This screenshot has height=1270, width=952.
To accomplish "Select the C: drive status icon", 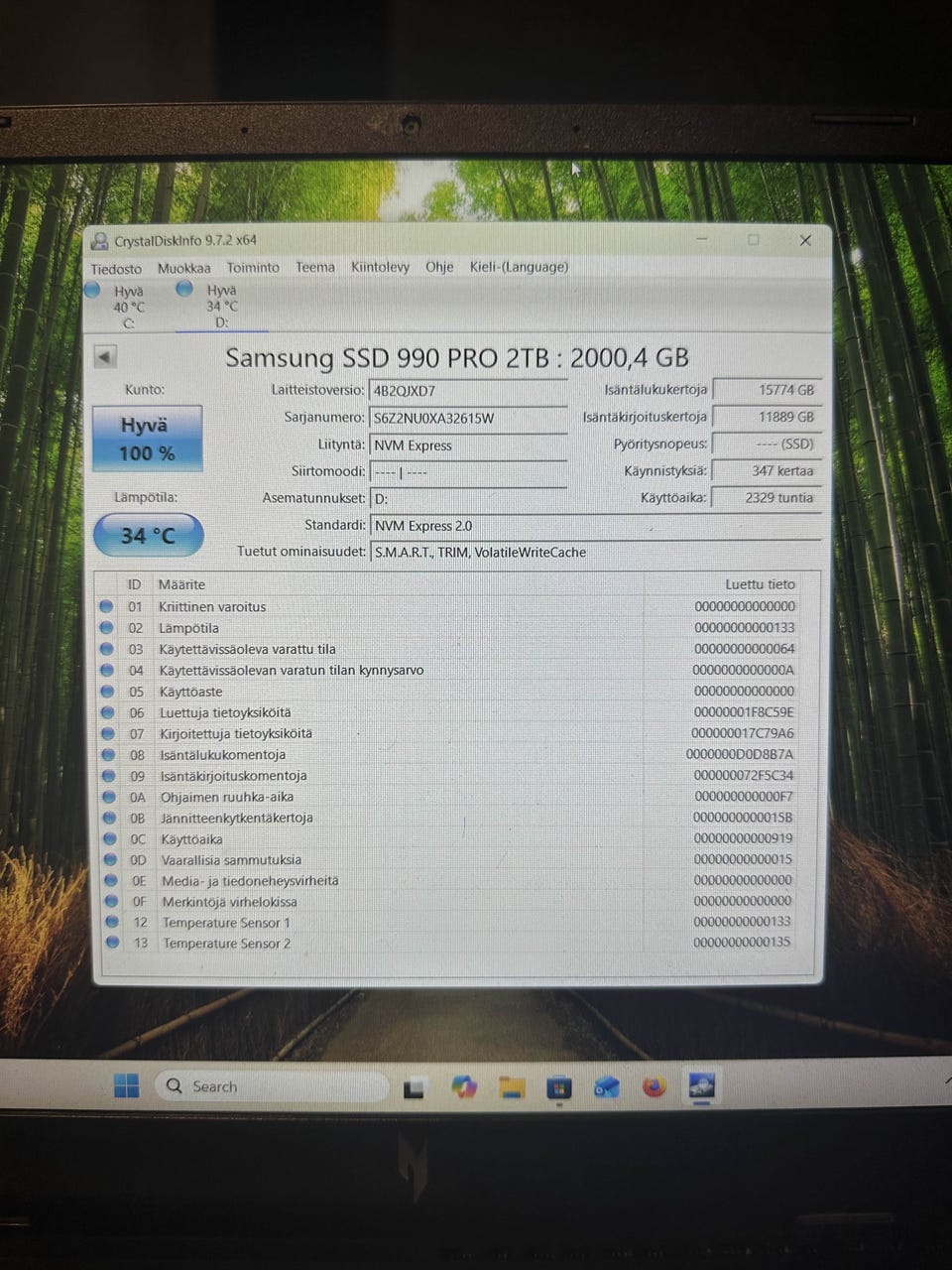I will pyautogui.click(x=93, y=290).
